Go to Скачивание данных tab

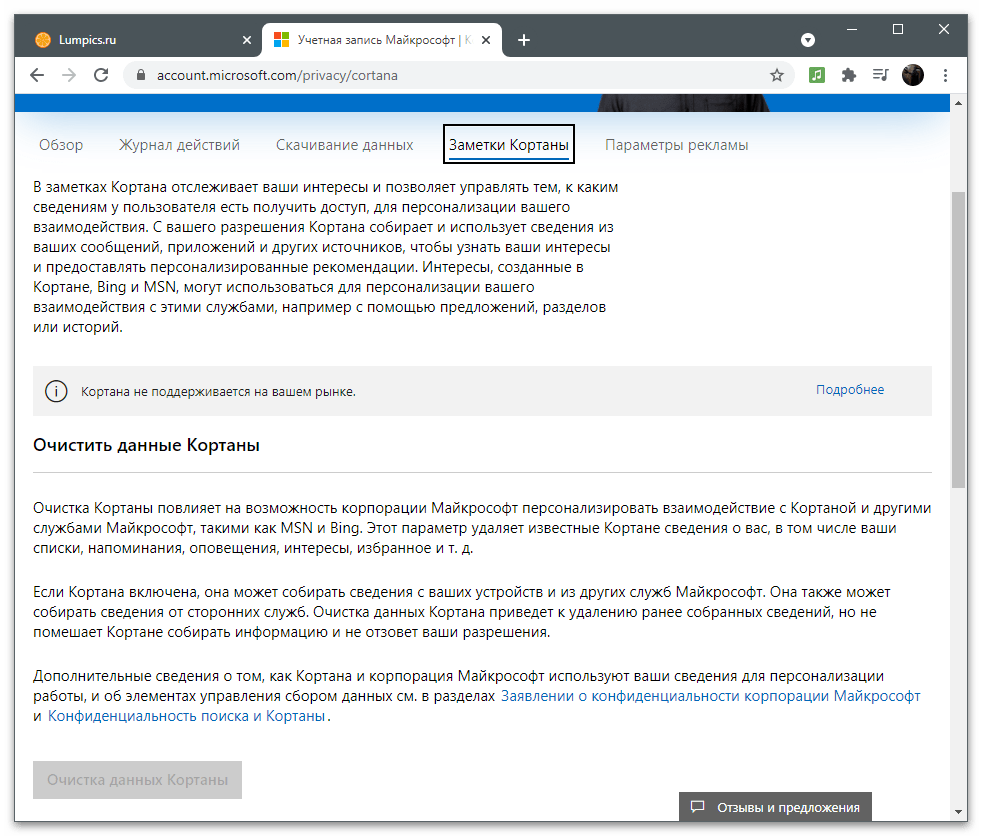click(x=344, y=145)
